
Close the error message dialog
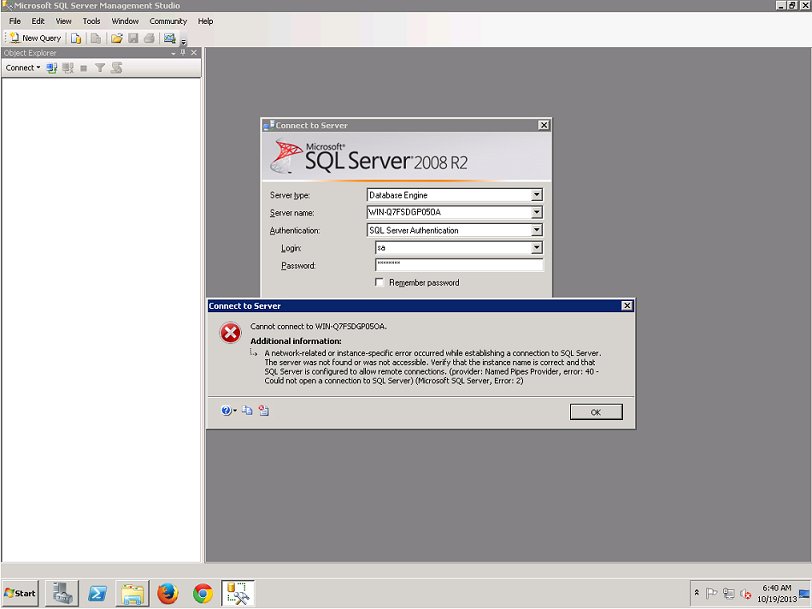click(x=627, y=306)
